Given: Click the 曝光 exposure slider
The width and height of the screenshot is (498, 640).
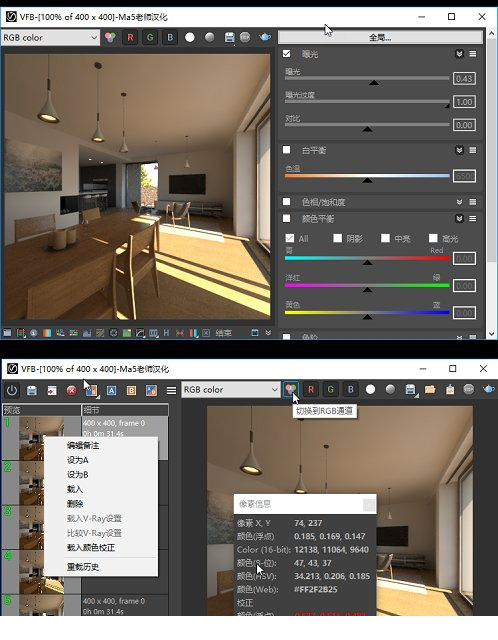Looking at the screenshot, I should tap(367, 79).
